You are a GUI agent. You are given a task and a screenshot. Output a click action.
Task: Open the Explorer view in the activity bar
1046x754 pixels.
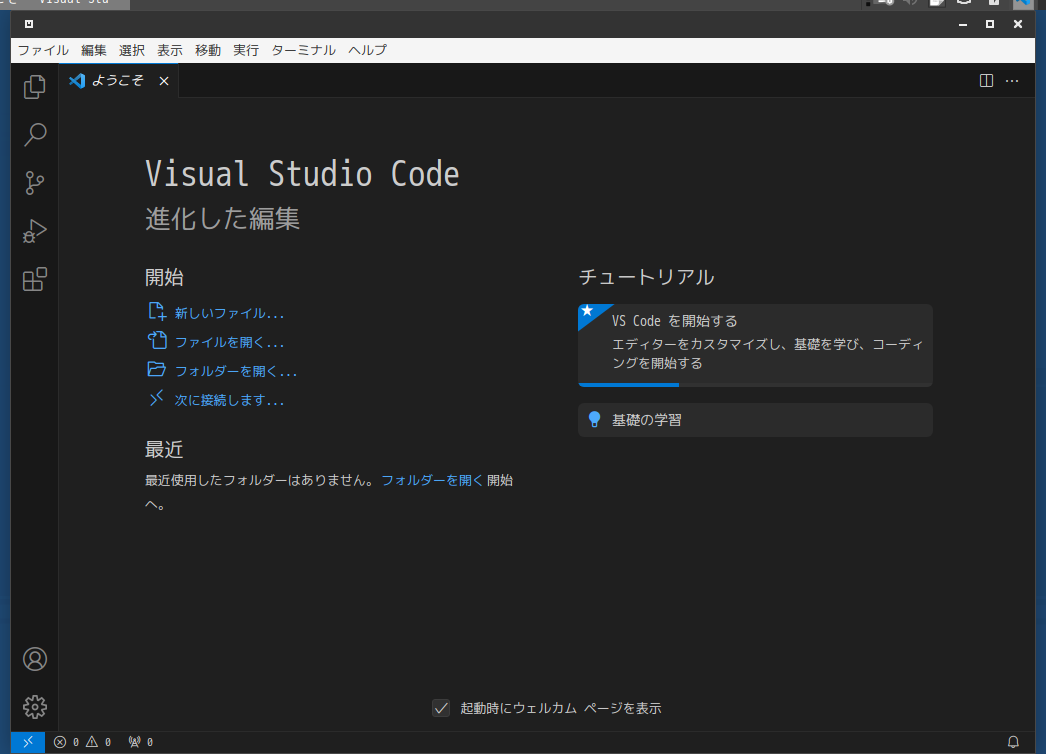[x=35, y=87]
